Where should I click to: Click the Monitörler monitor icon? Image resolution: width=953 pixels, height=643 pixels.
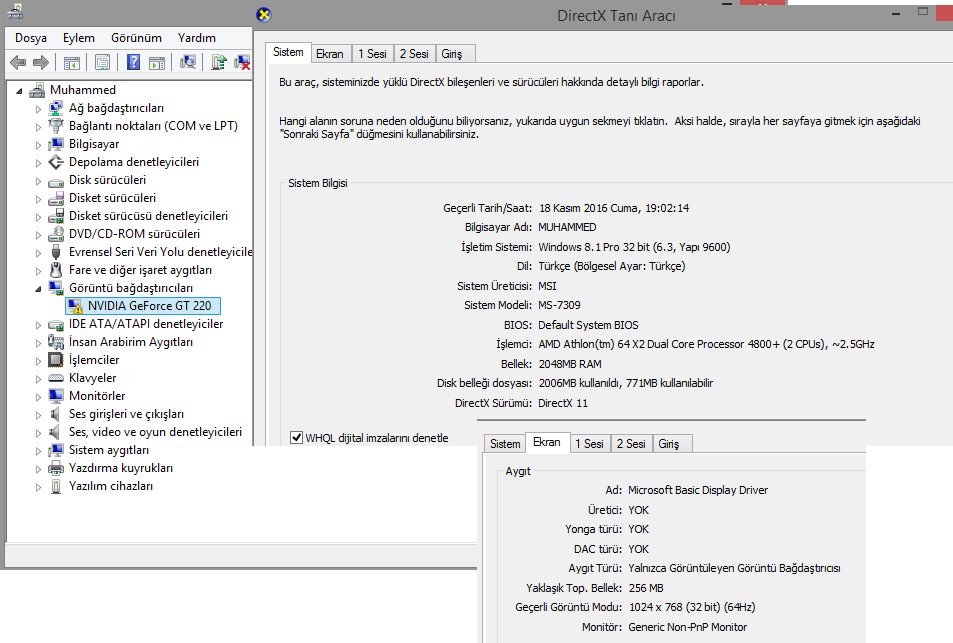click(x=56, y=396)
